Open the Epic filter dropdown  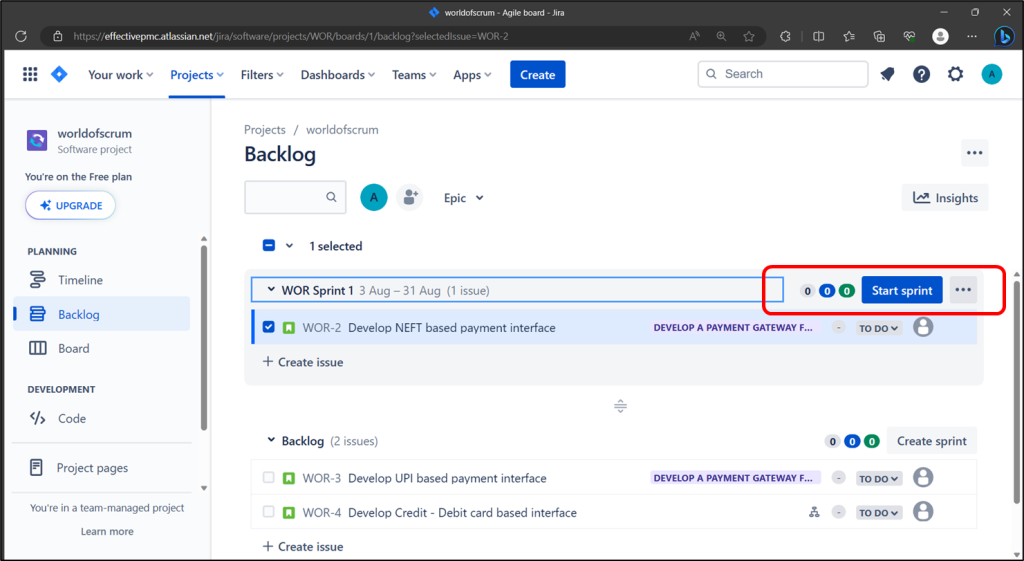click(x=464, y=198)
